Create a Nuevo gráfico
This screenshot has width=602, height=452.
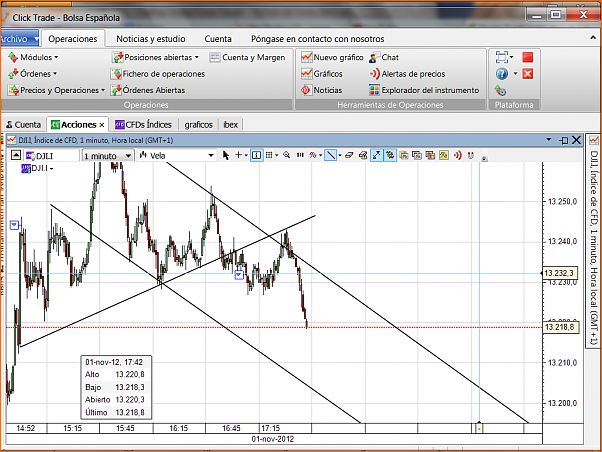click(332, 57)
